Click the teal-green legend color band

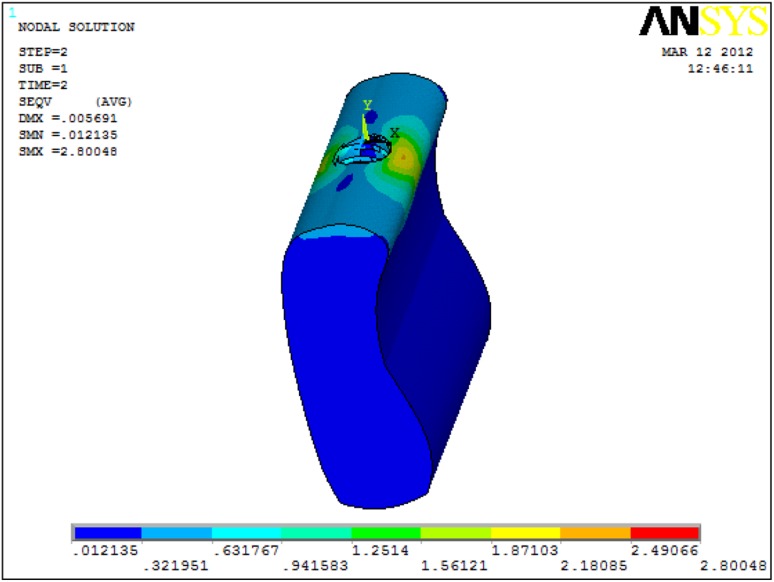[316, 533]
